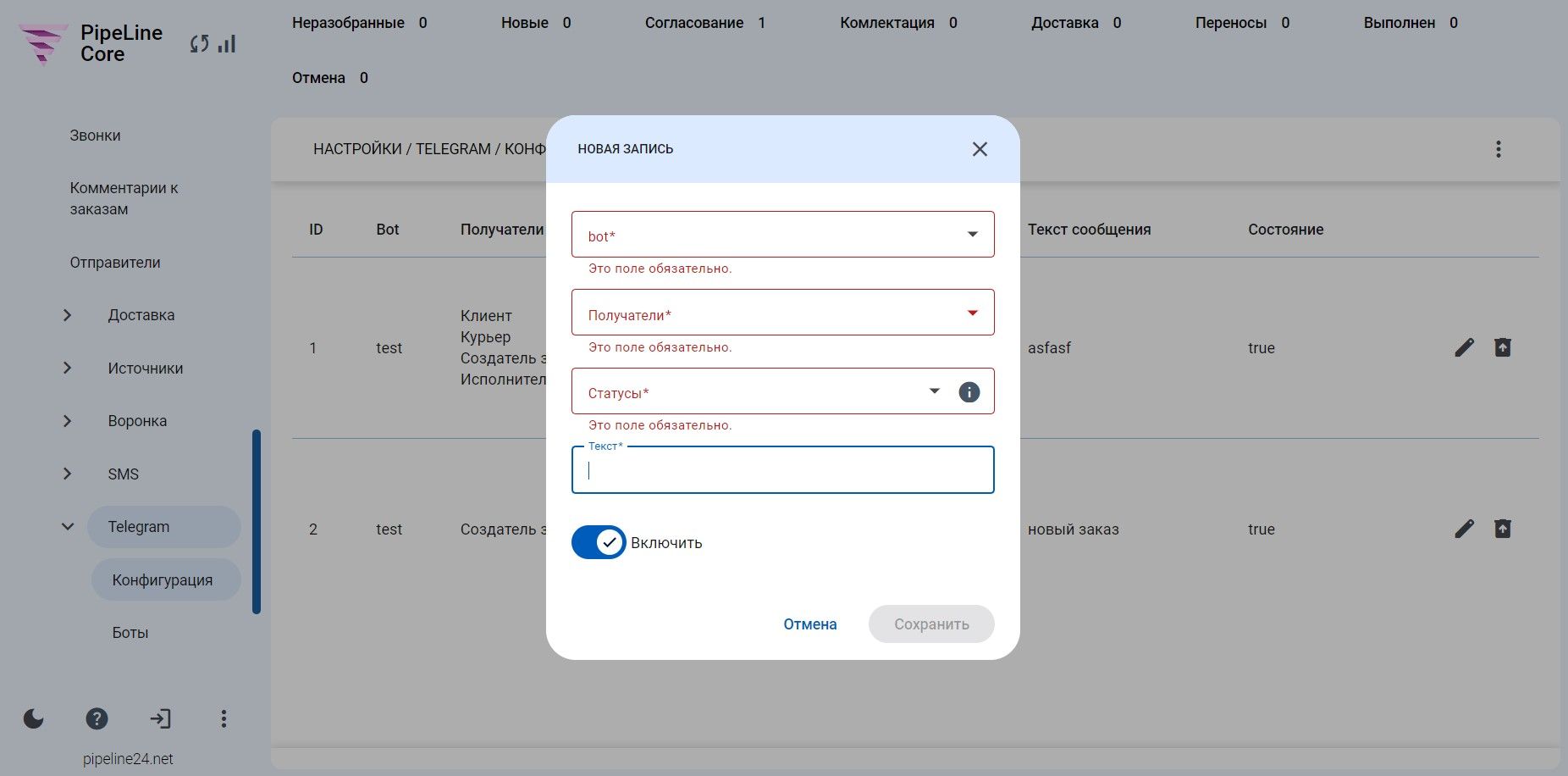Switch to dark mode moon icon
Viewport: 1568px width, 776px height.
pyautogui.click(x=34, y=719)
